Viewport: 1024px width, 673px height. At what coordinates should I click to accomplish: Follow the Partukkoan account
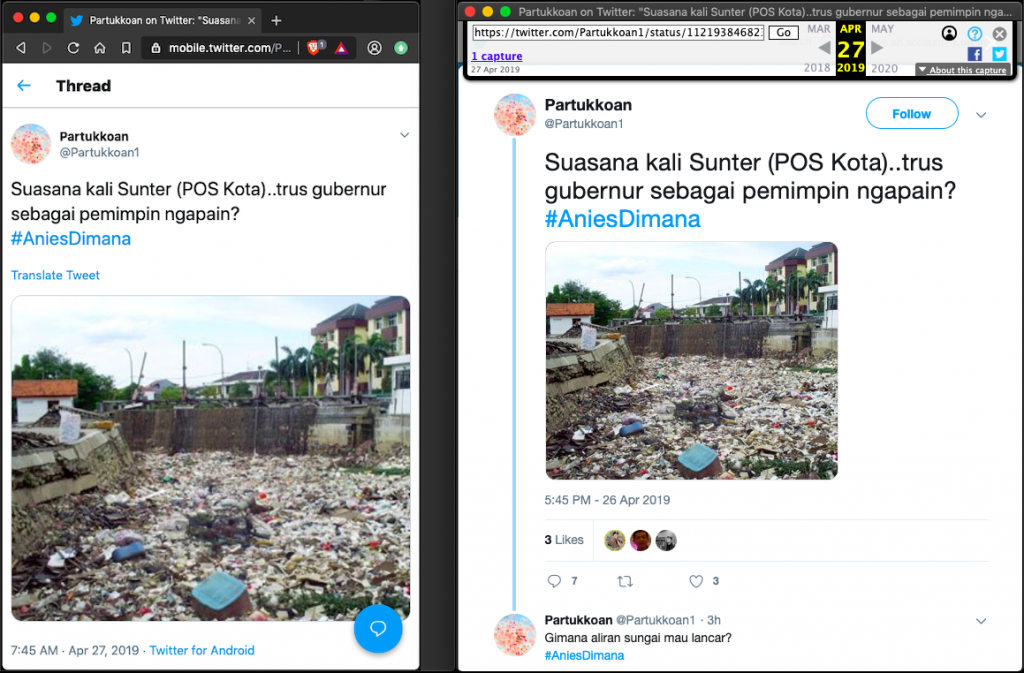pyautogui.click(x=911, y=114)
